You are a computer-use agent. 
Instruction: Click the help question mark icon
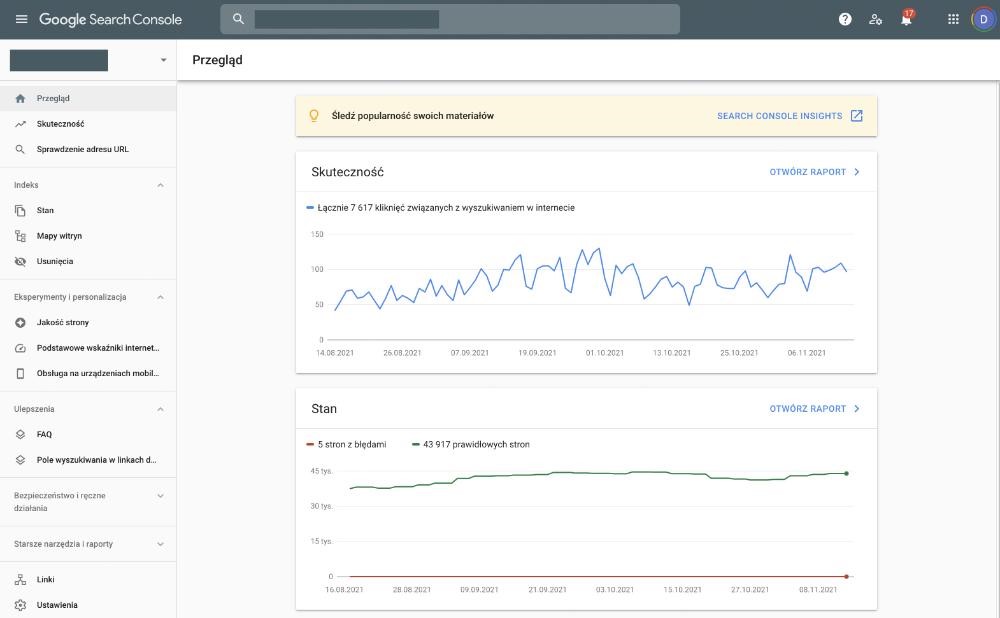point(845,19)
